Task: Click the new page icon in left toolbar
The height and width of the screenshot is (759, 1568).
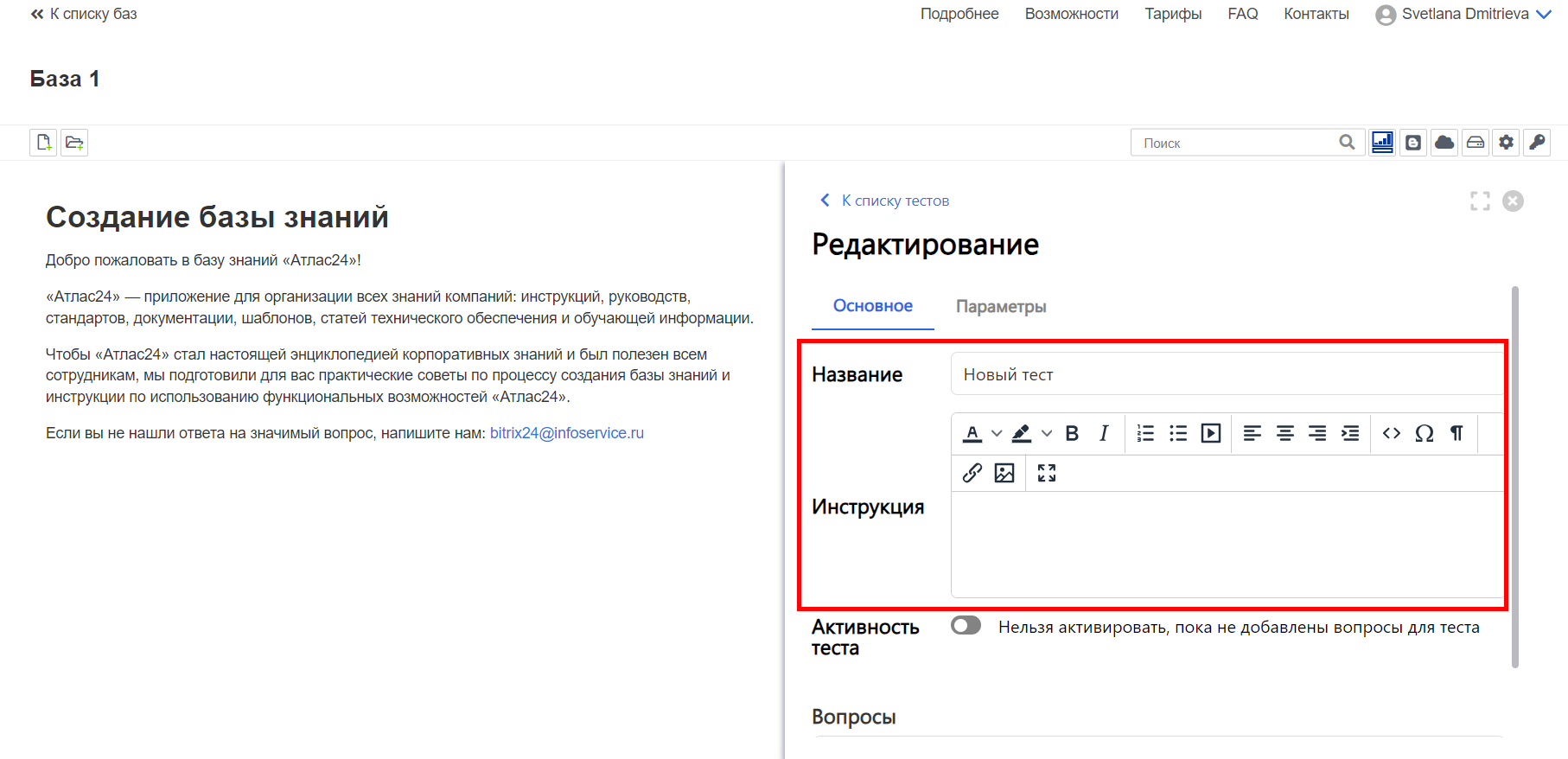Action: (43, 143)
